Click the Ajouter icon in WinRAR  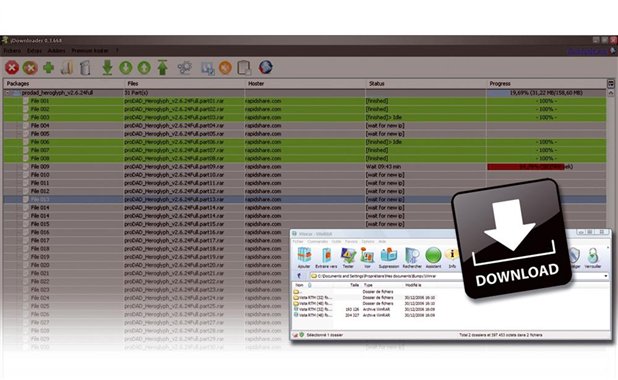tap(304, 258)
